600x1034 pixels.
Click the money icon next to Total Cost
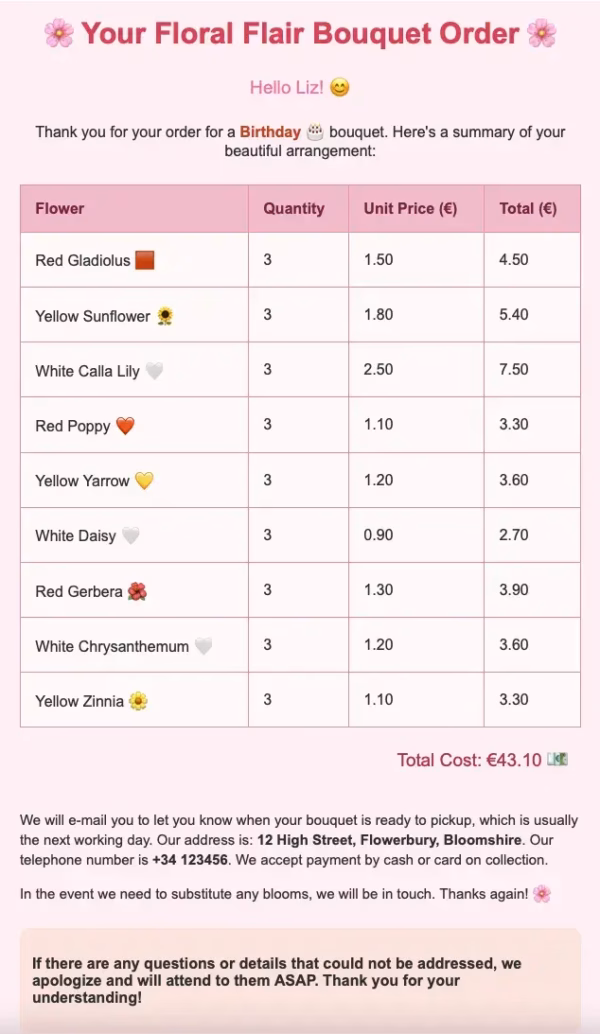point(557,760)
